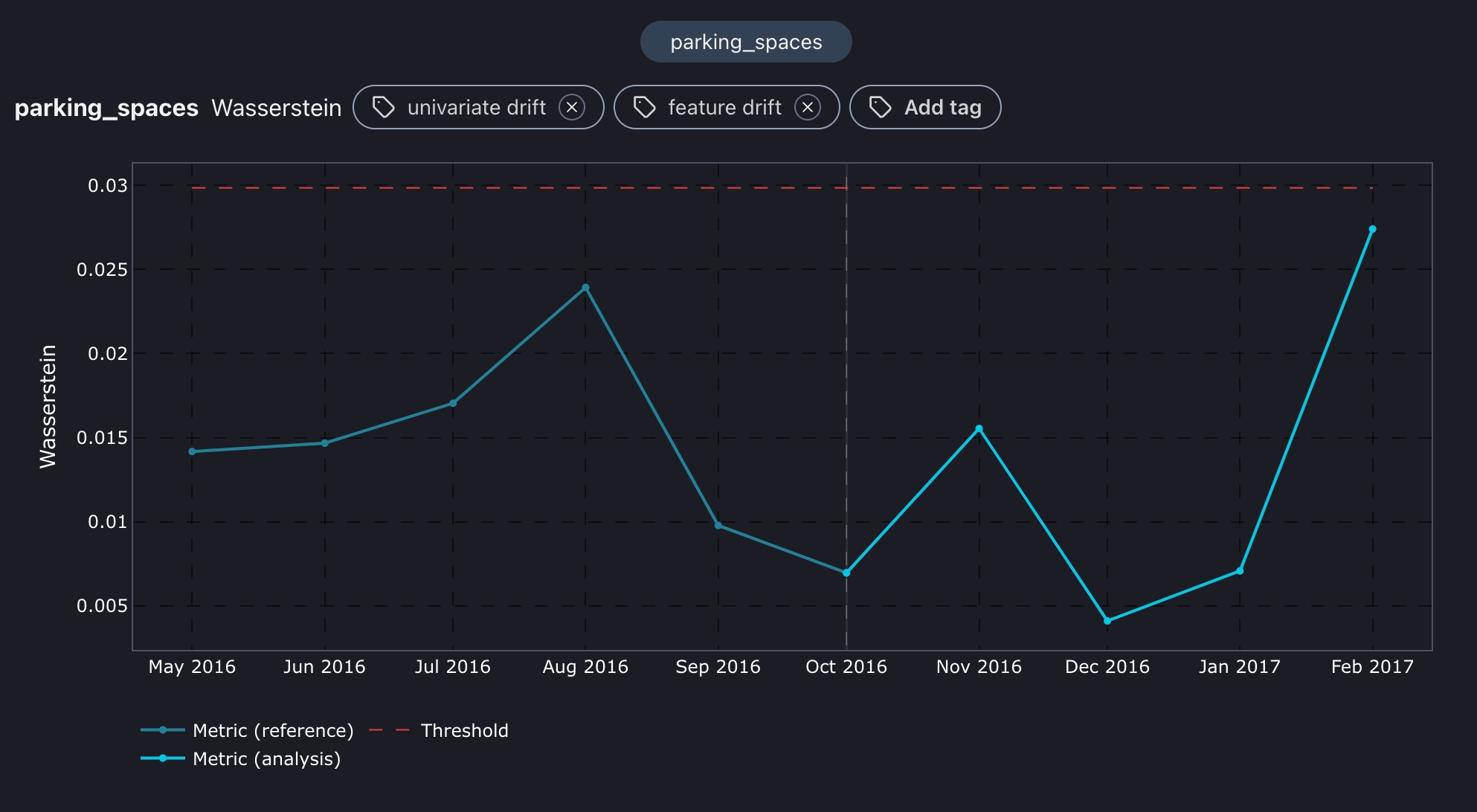Click tag icon beside univariate drift

[x=384, y=108]
